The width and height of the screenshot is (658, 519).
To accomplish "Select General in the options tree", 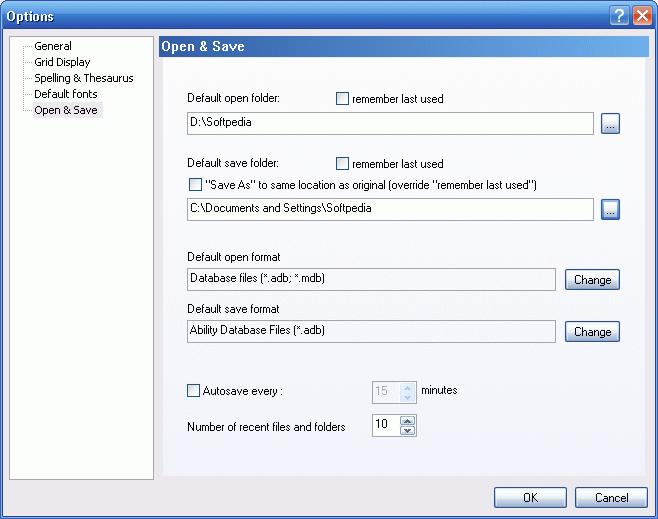I will tap(53, 46).
